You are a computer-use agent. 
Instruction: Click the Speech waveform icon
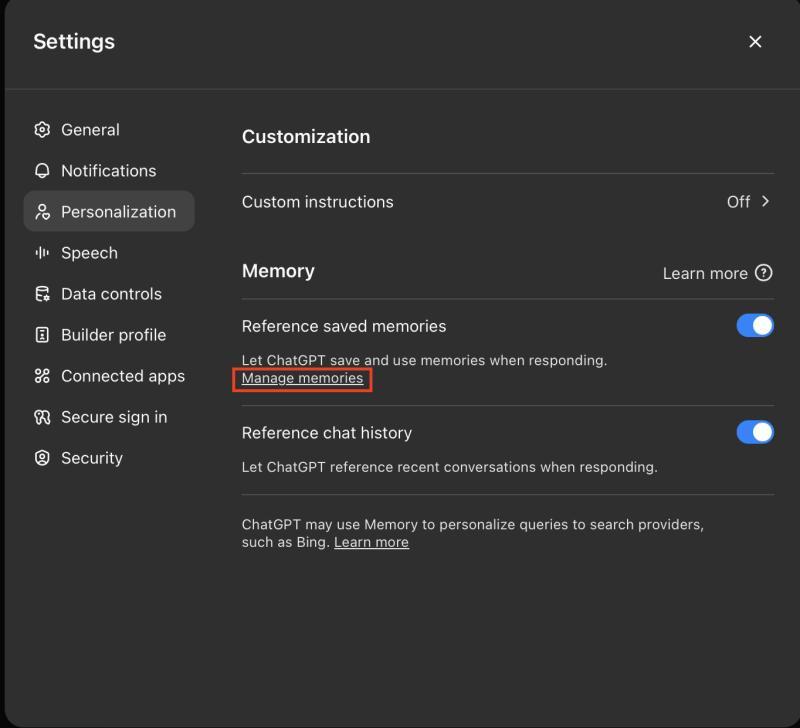coord(42,253)
